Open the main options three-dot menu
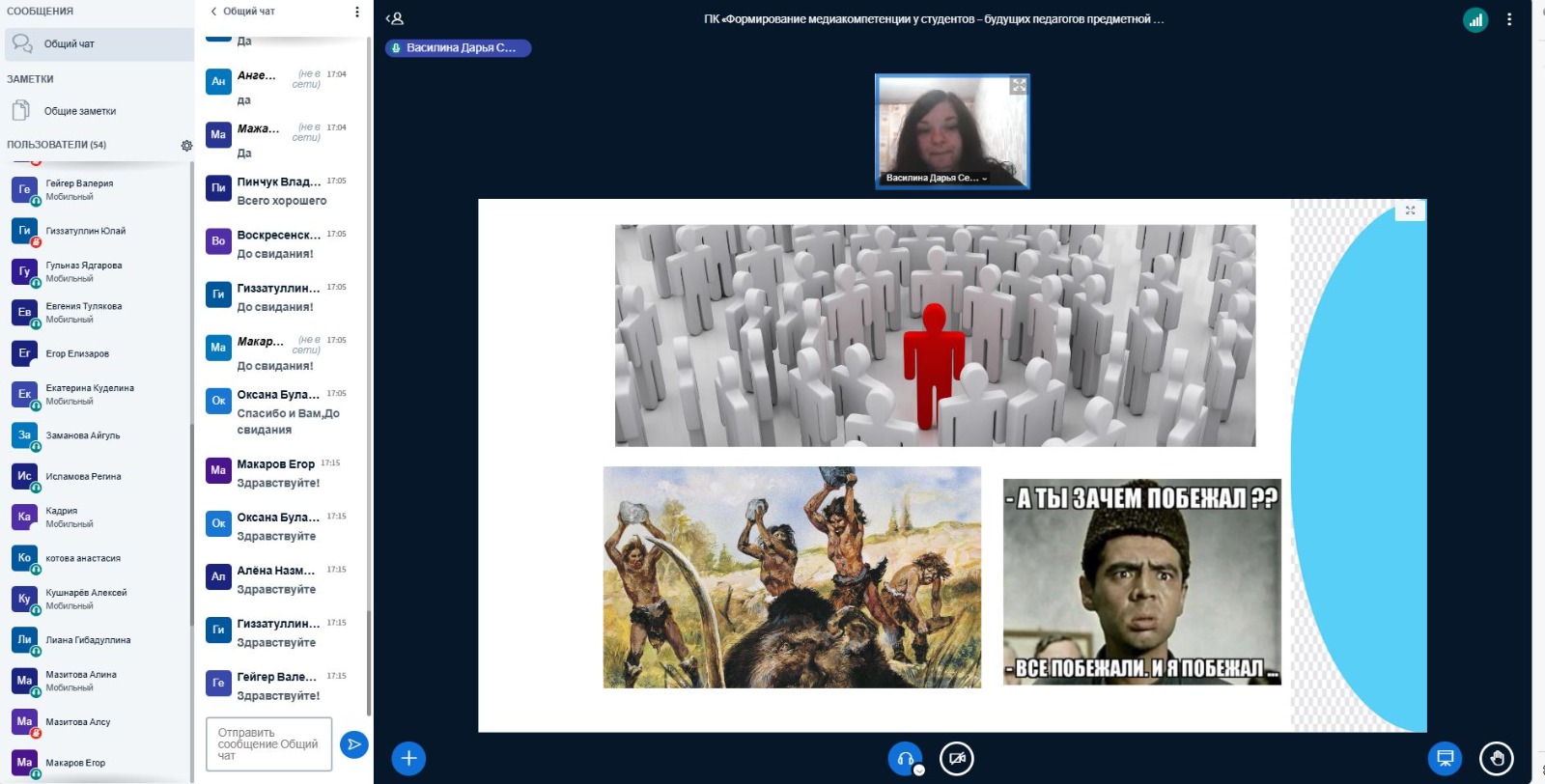The width and height of the screenshot is (1545, 784). click(x=1509, y=19)
